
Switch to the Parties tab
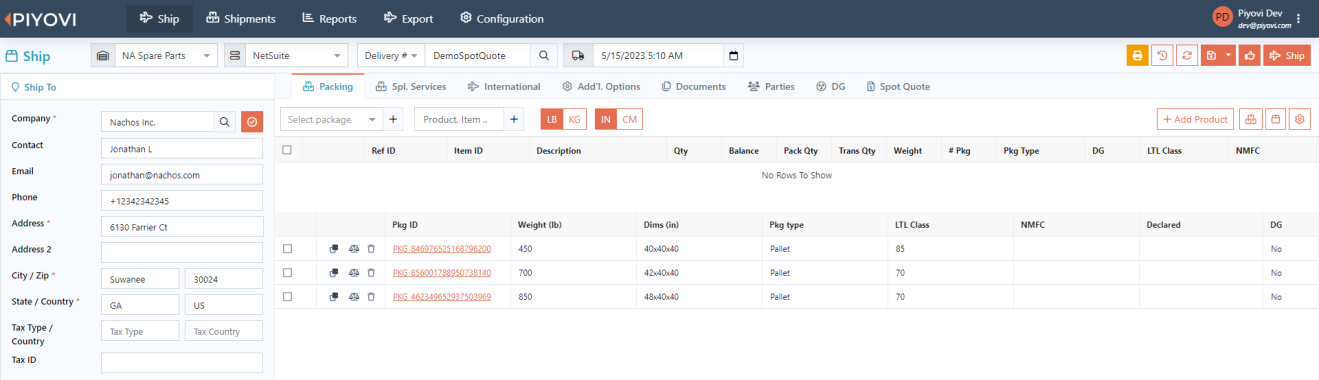coord(771,86)
